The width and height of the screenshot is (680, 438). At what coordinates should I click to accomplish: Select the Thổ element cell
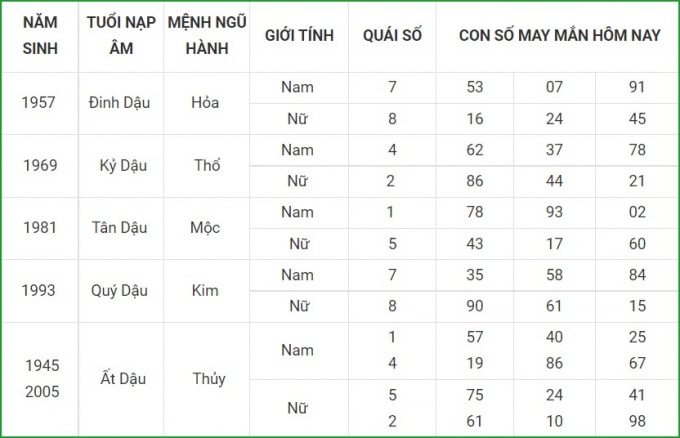[x=207, y=165]
